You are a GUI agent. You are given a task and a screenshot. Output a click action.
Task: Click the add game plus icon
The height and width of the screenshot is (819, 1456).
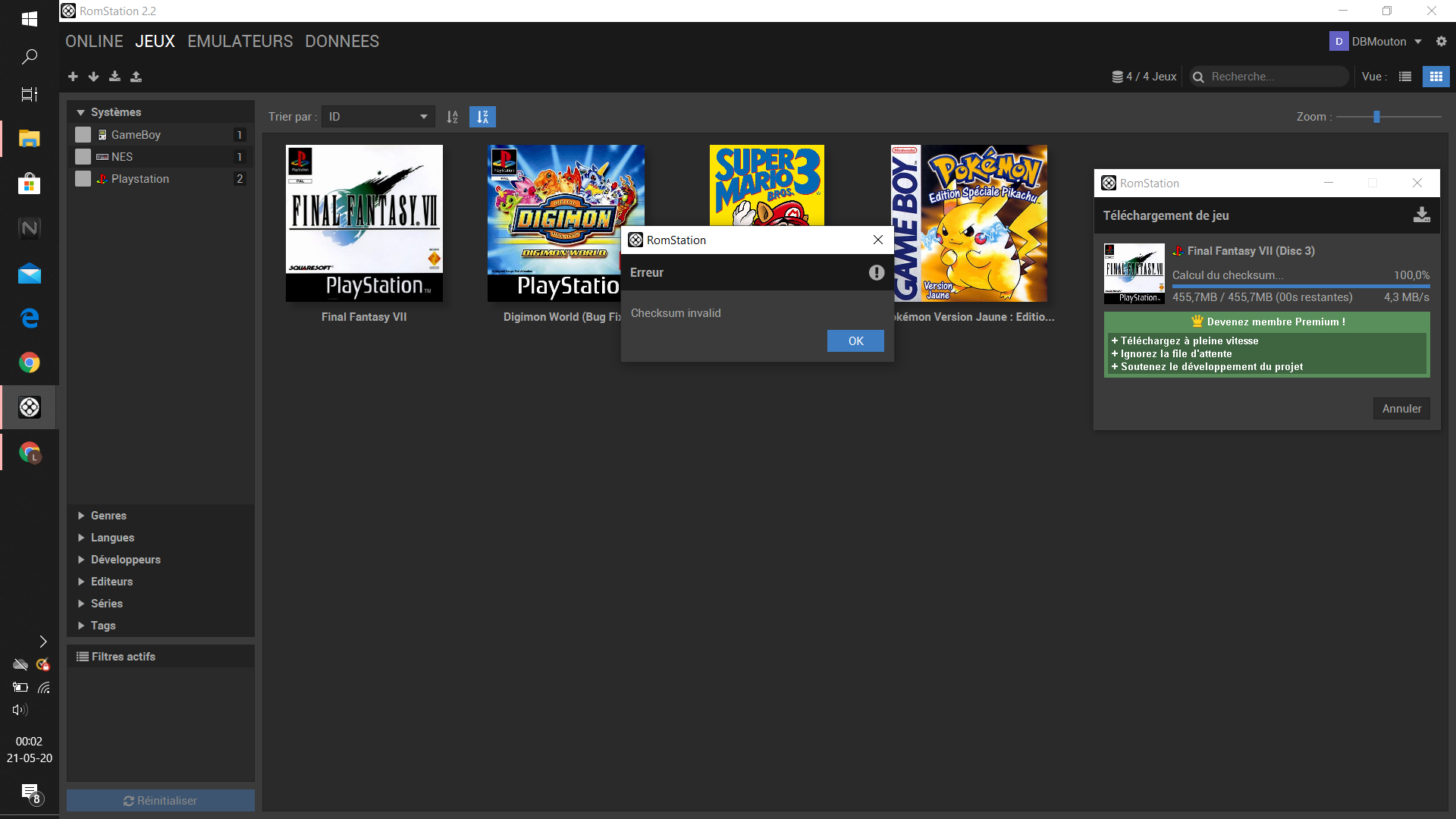[x=73, y=77]
